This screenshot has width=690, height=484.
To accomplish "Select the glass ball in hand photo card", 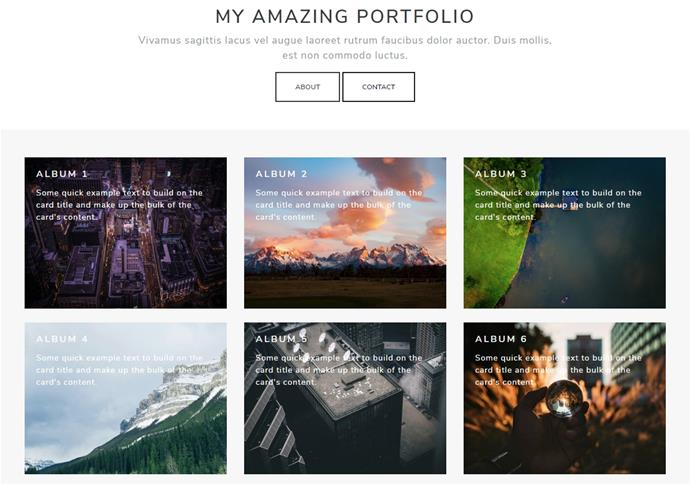I will (565, 398).
